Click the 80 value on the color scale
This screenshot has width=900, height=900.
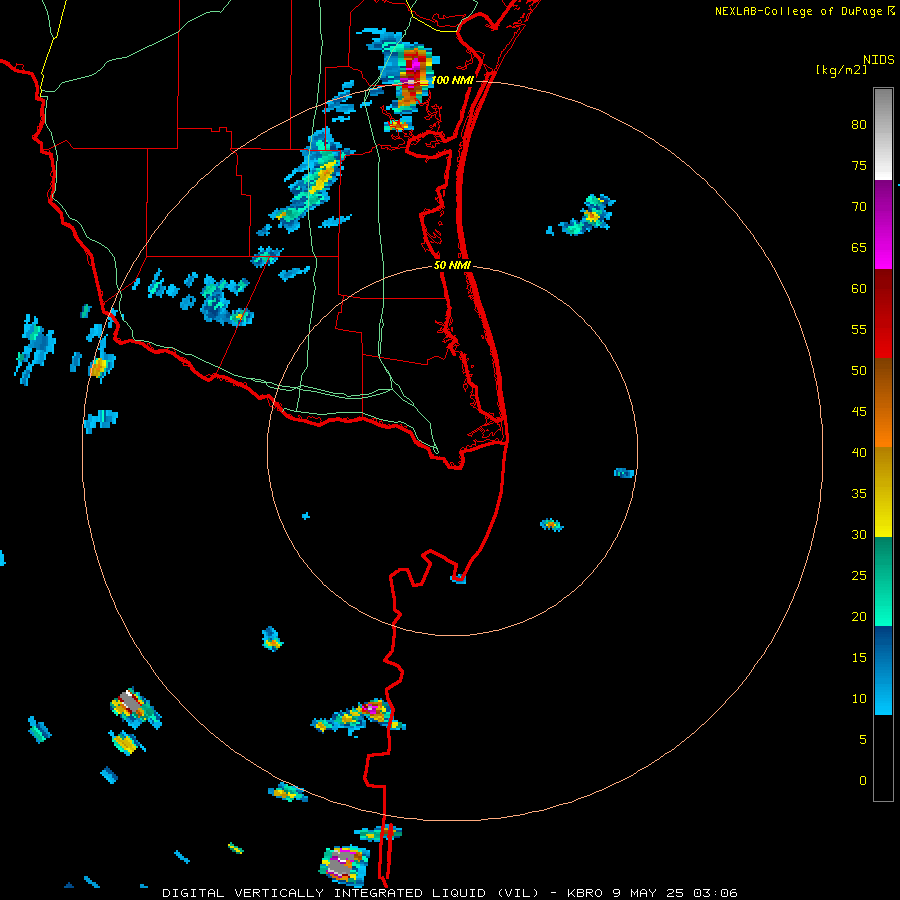click(x=859, y=125)
